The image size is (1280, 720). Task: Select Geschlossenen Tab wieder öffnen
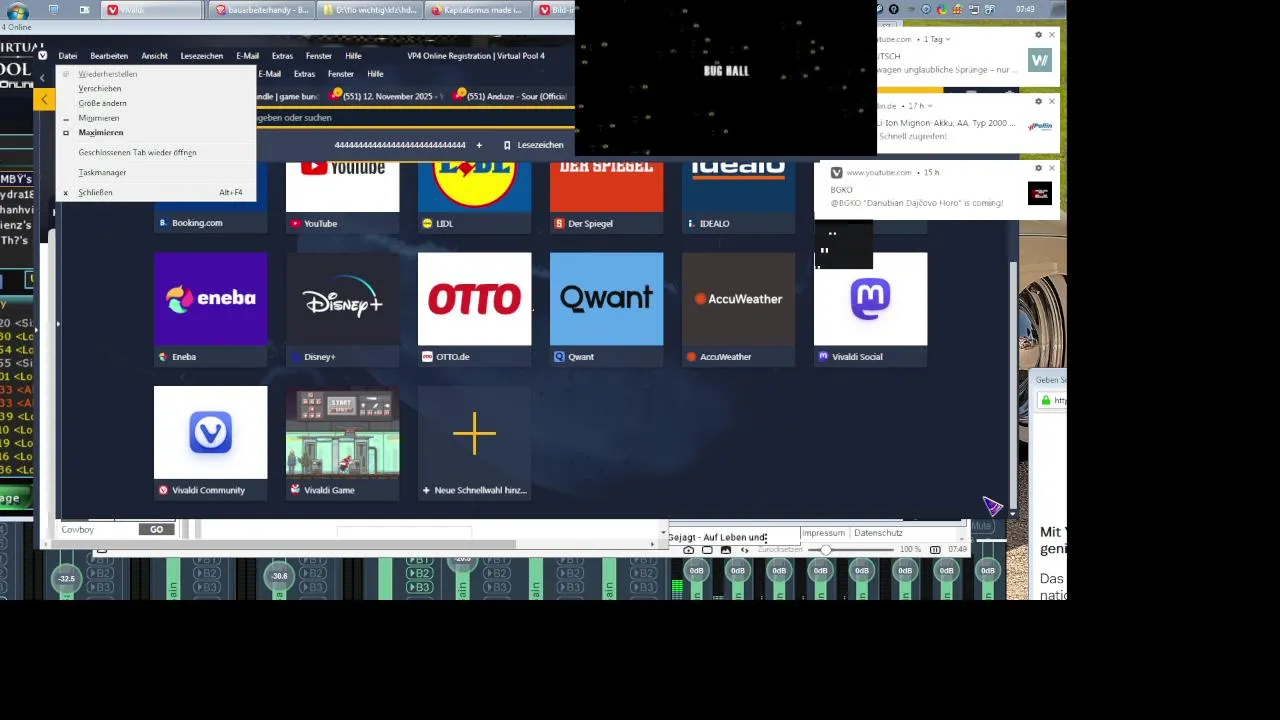156,152
